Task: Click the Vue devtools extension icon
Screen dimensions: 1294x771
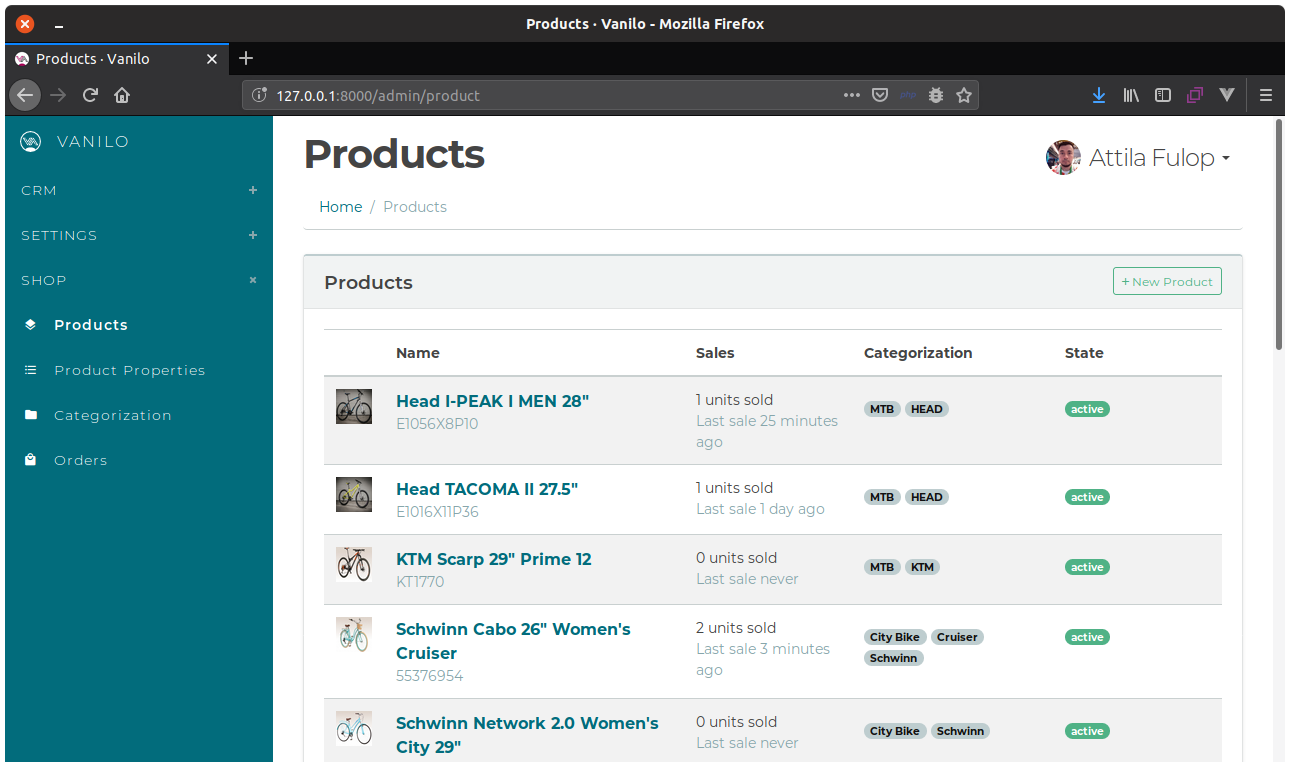Action: (x=1227, y=95)
